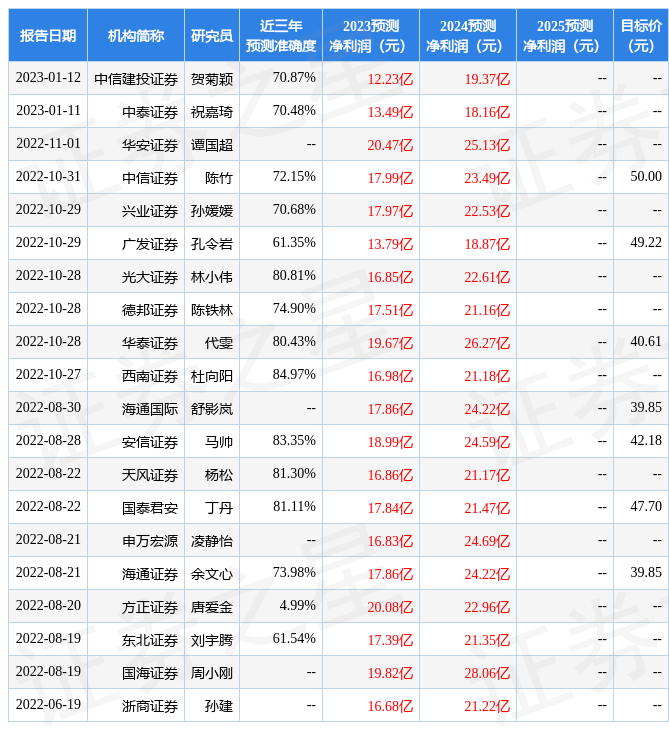Click the 研究员 column header
The height and width of the screenshot is (730, 669).
[x=212, y=36]
